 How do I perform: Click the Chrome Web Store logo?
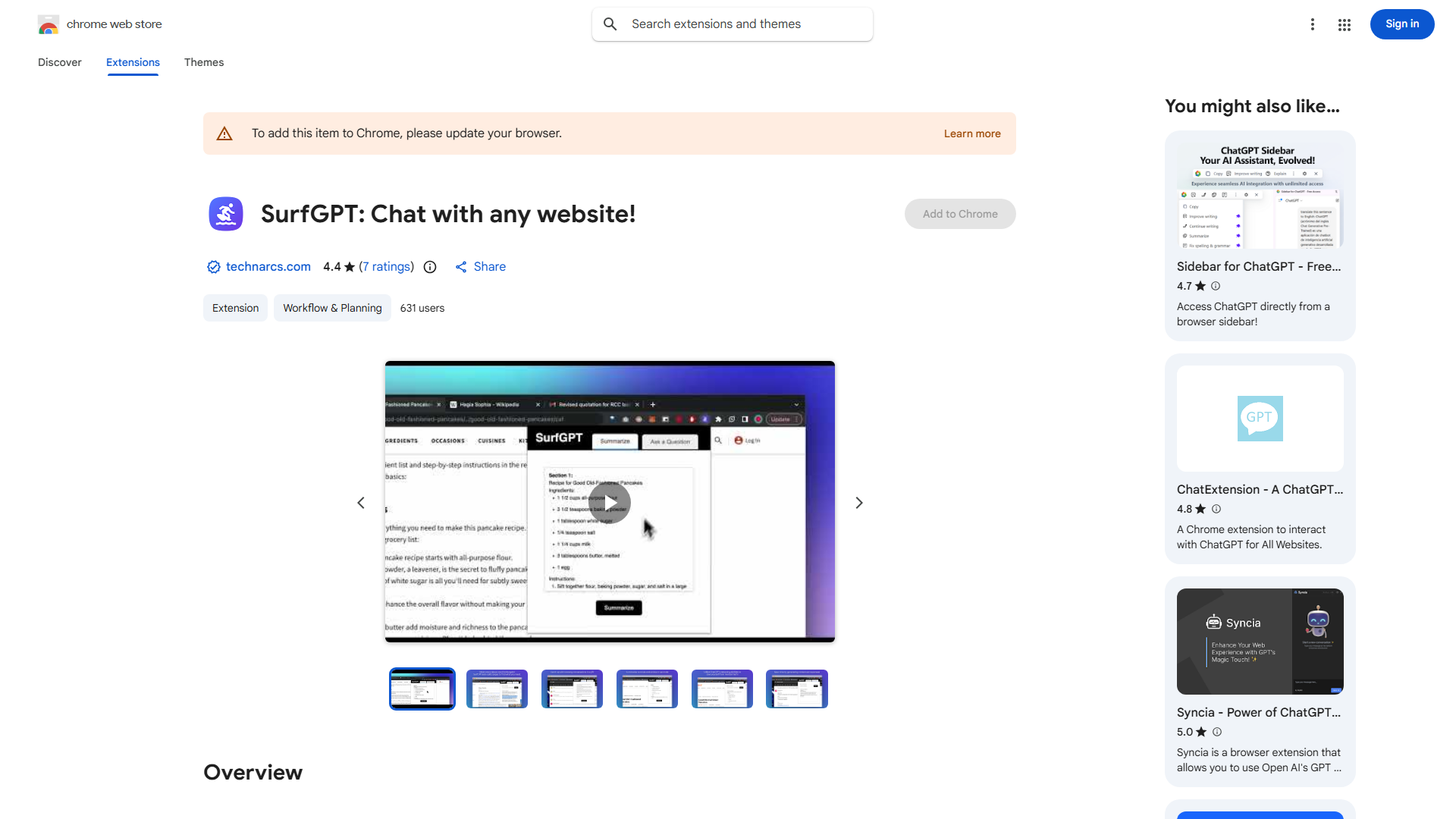click(49, 24)
